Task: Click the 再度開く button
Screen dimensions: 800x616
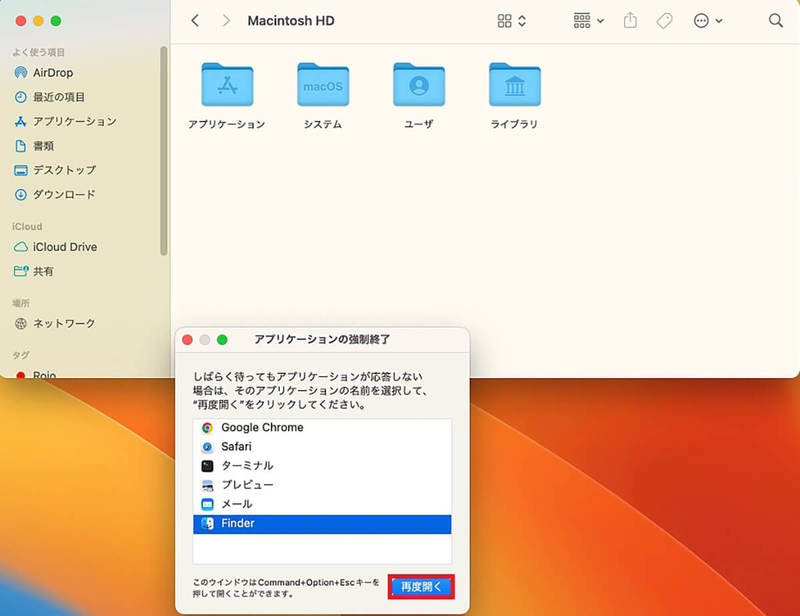Action: 421,587
